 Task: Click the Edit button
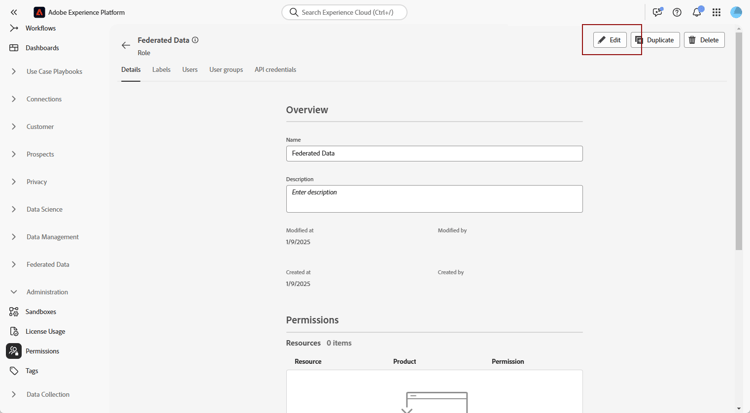click(610, 40)
